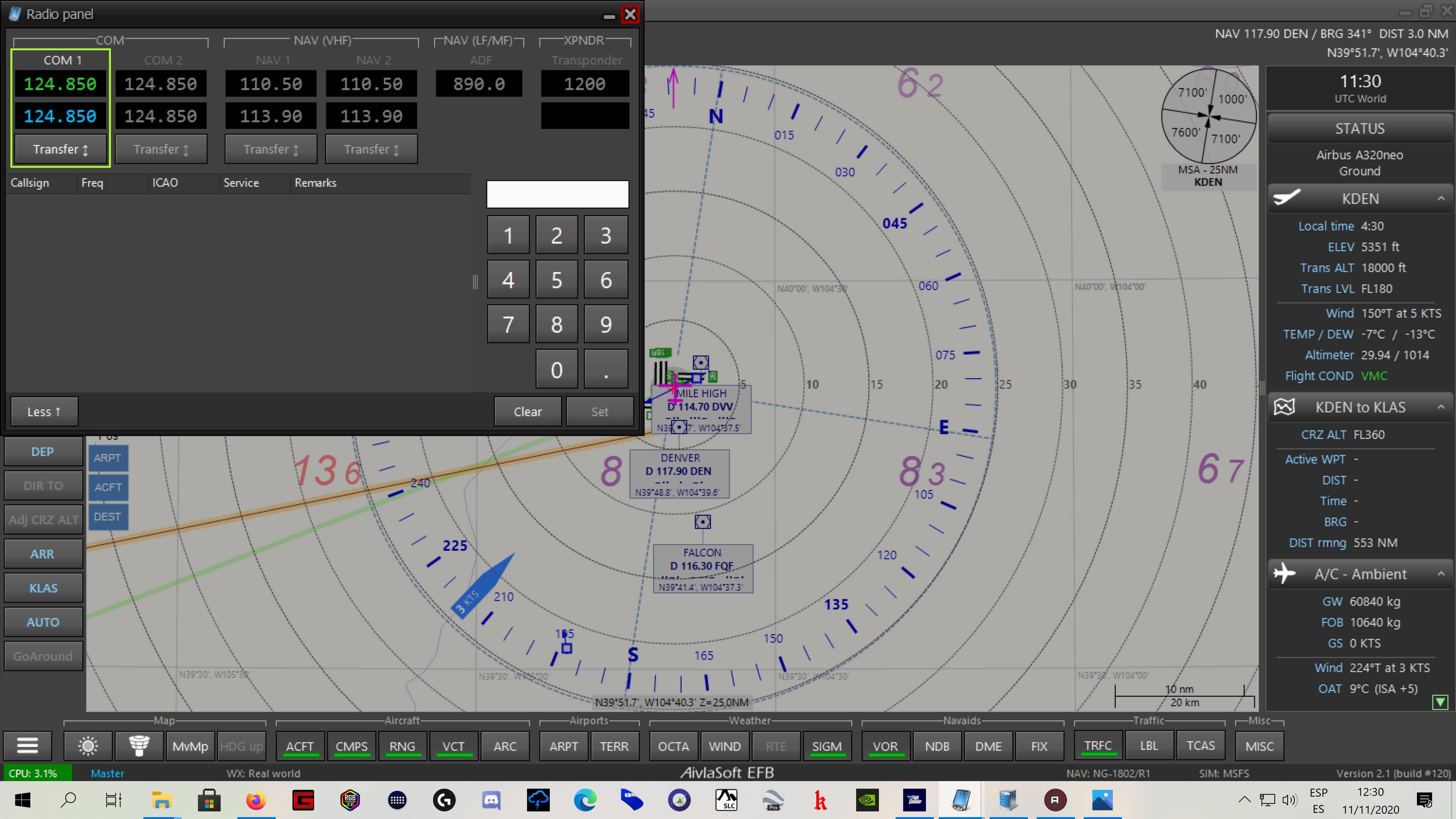This screenshot has width=1456, height=819.
Task: Select the DEP tab
Action: [x=43, y=452]
